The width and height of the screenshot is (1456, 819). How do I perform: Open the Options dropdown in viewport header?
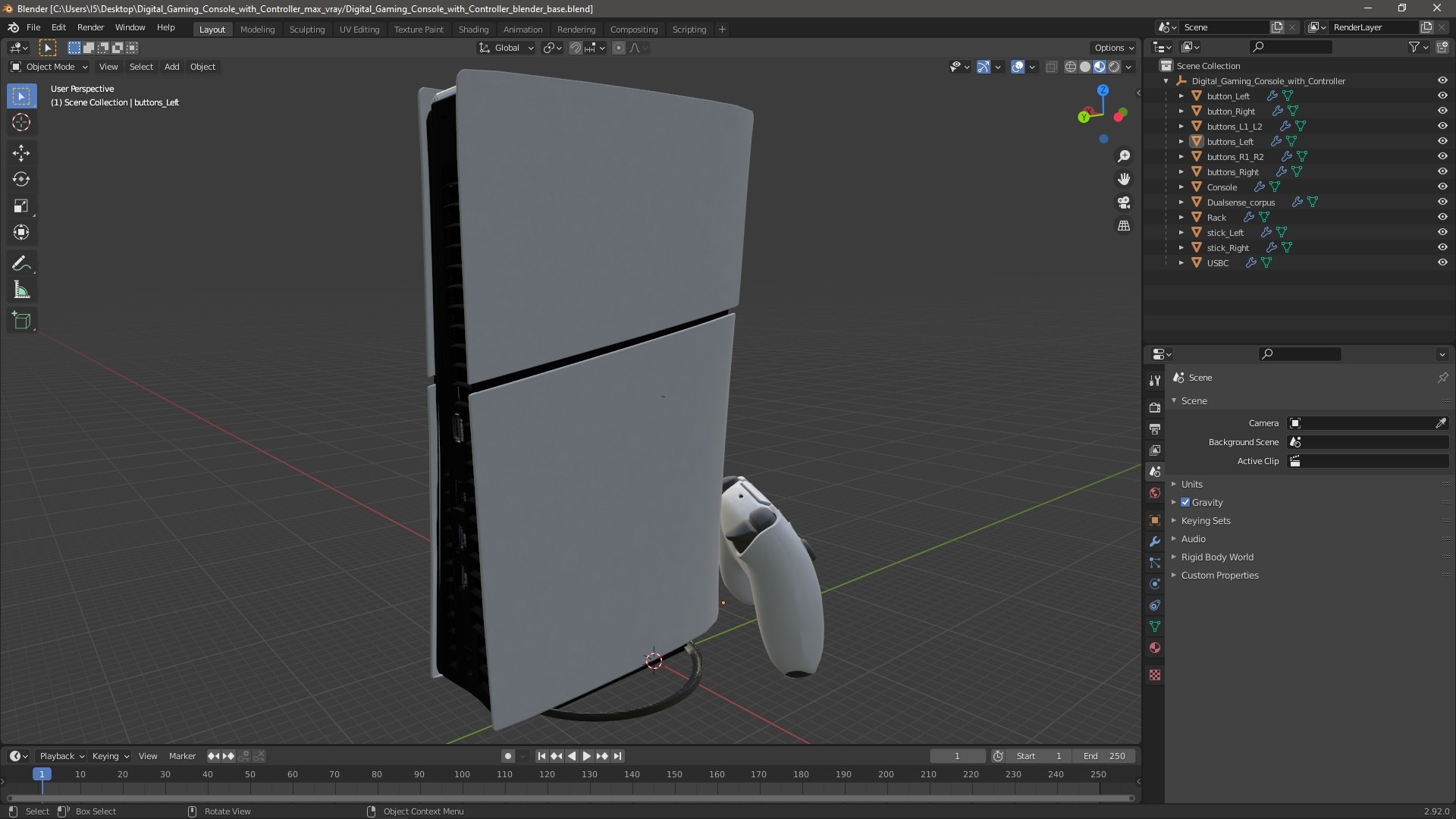point(1114,48)
